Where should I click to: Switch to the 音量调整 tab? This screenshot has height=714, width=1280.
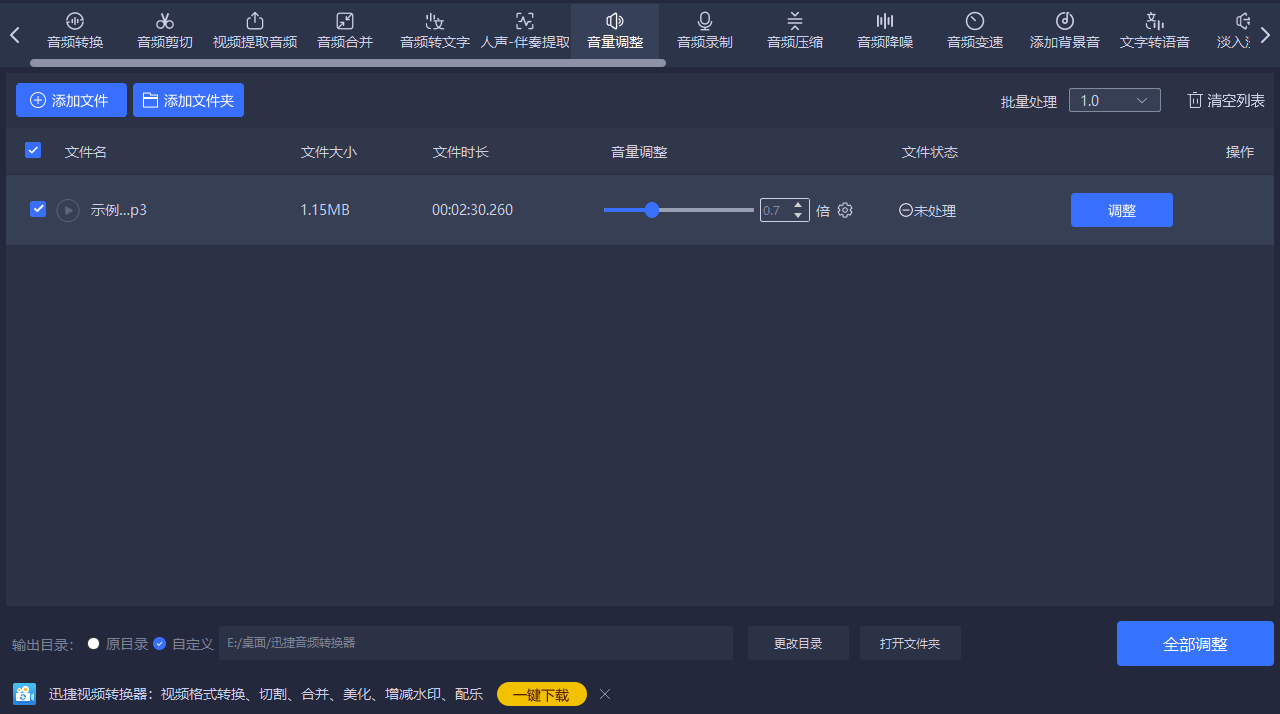click(x=614, y=30)
